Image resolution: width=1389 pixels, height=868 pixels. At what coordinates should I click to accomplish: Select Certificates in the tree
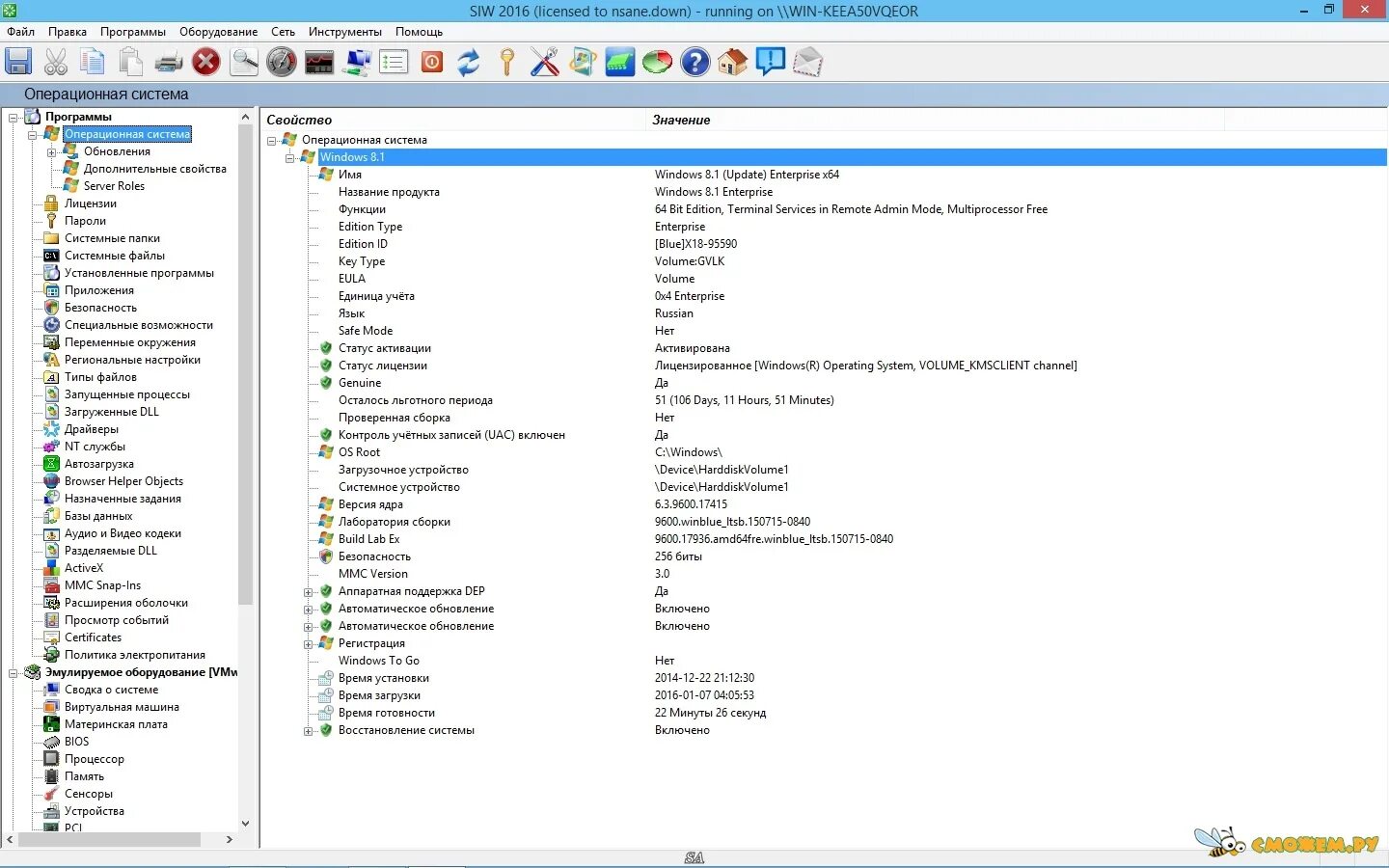click(x=93, y=637)
